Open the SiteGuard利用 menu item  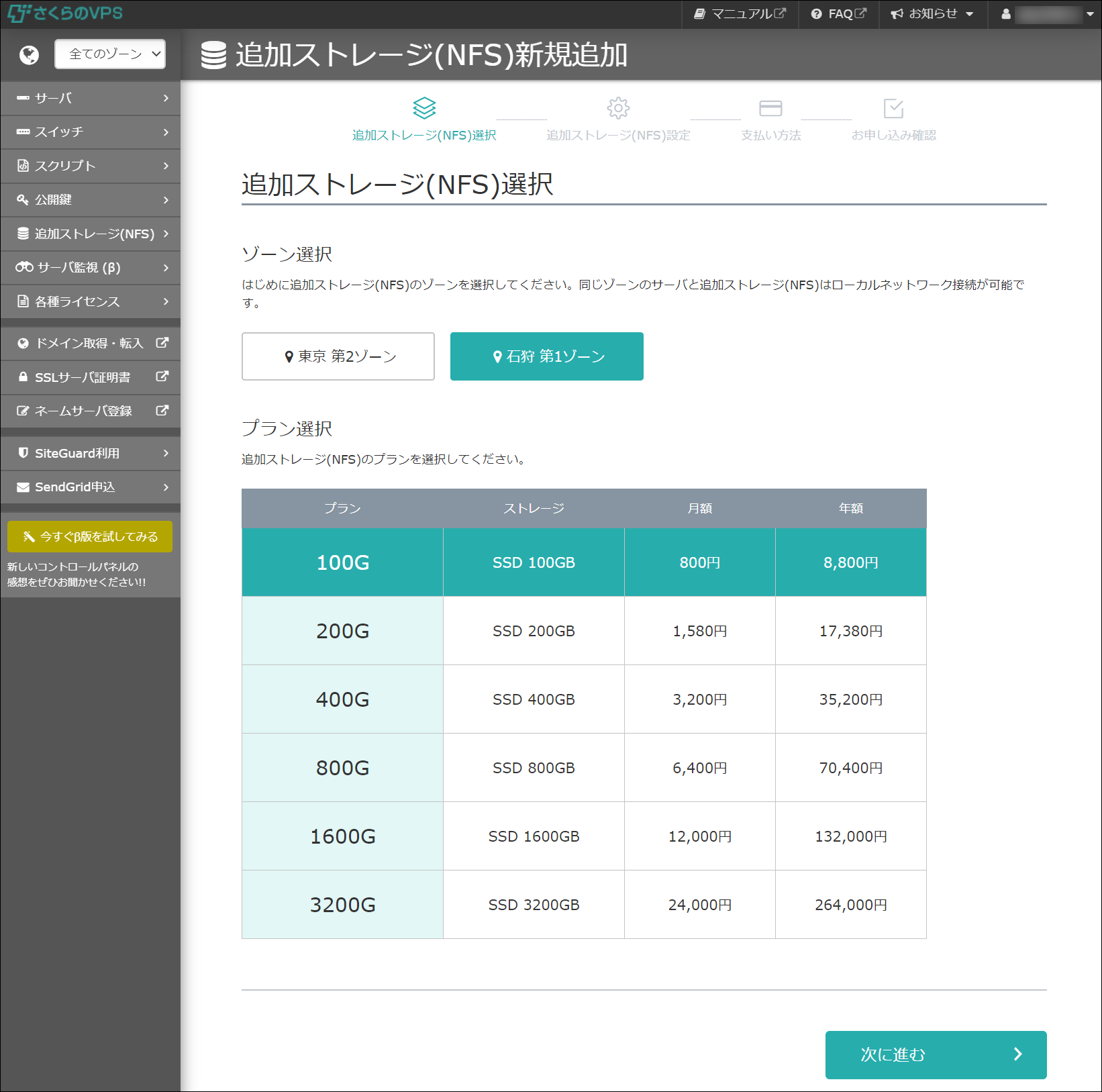pos(91,453)
